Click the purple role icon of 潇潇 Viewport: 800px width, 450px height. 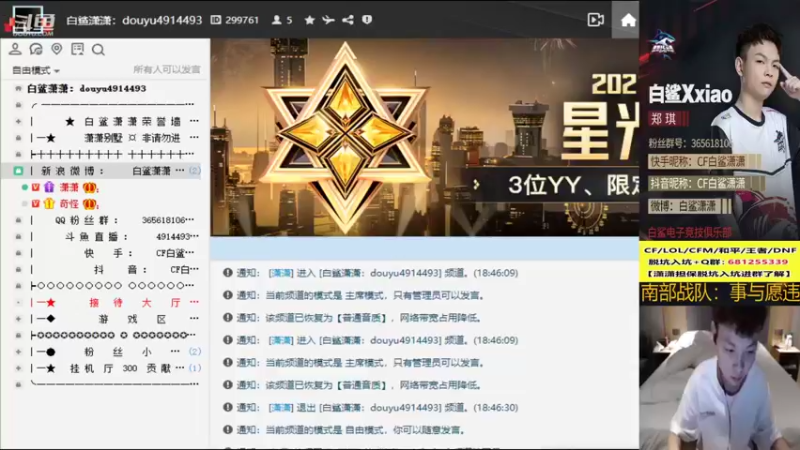[x=49, y=187]
